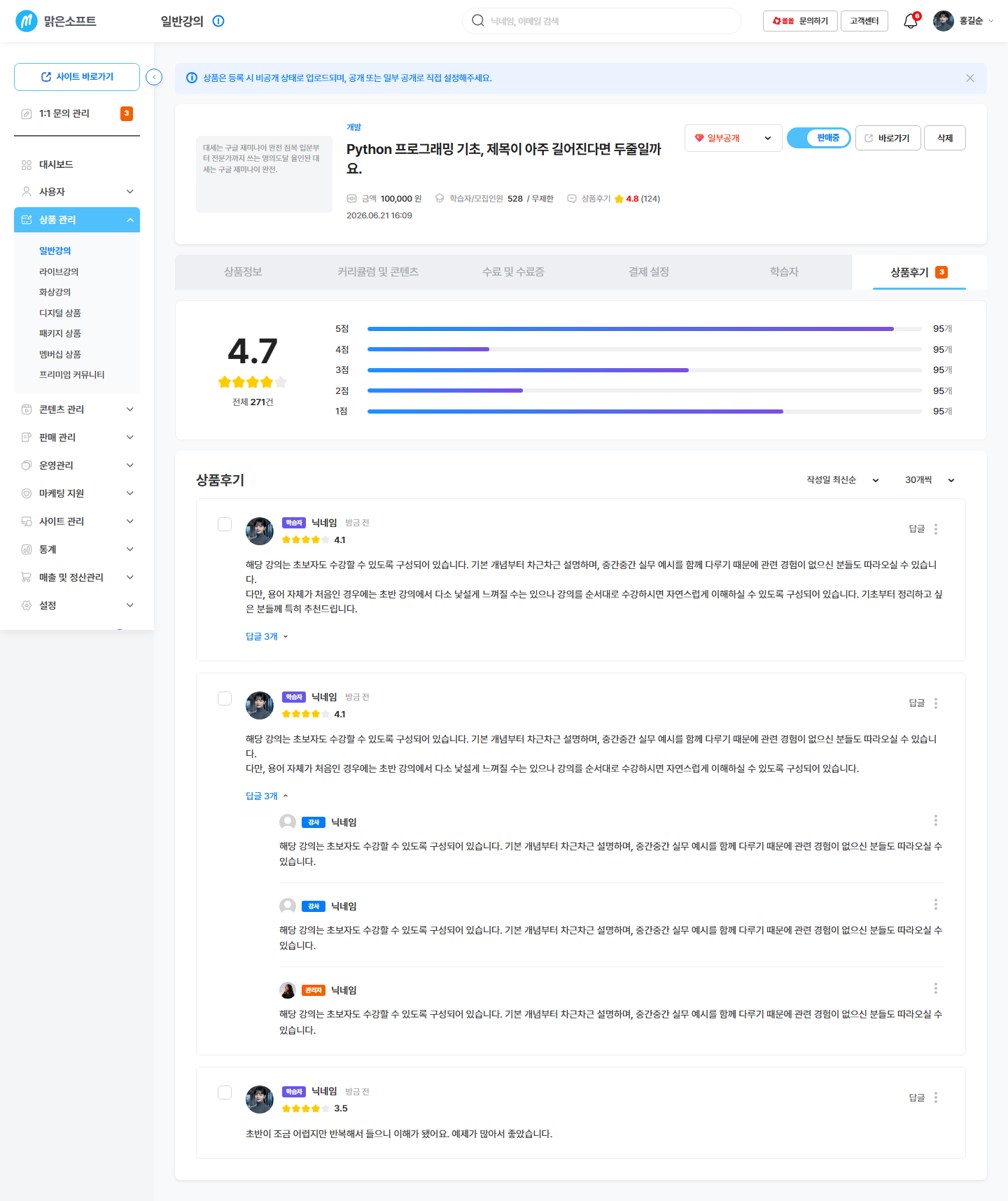Toggle the 판매중 sale switch

[x=818, y=138]
